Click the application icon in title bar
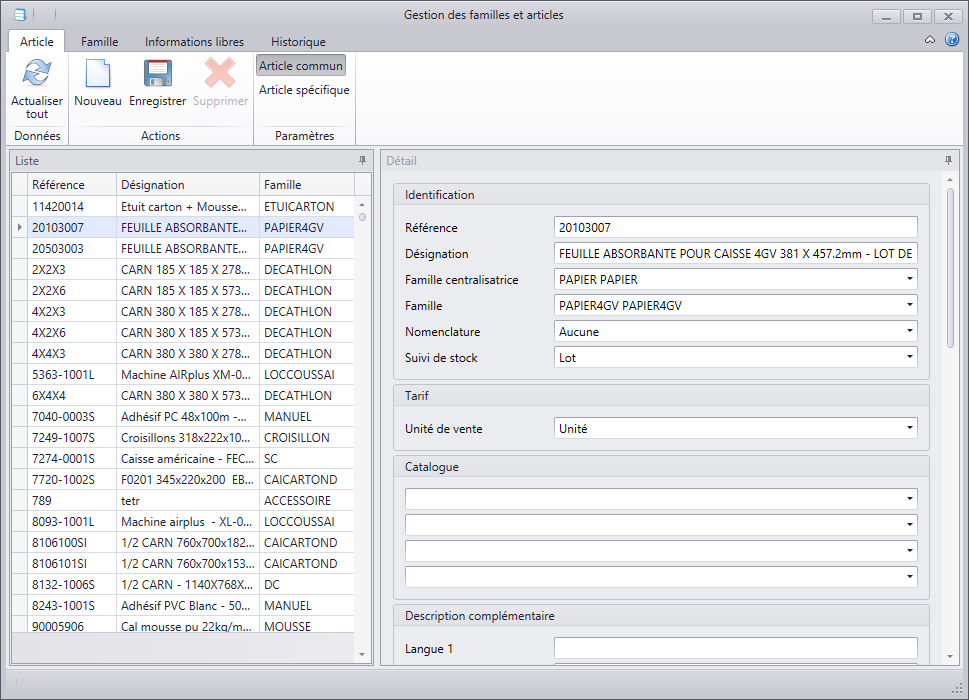The image size is (969, 700). click(19, 15)
